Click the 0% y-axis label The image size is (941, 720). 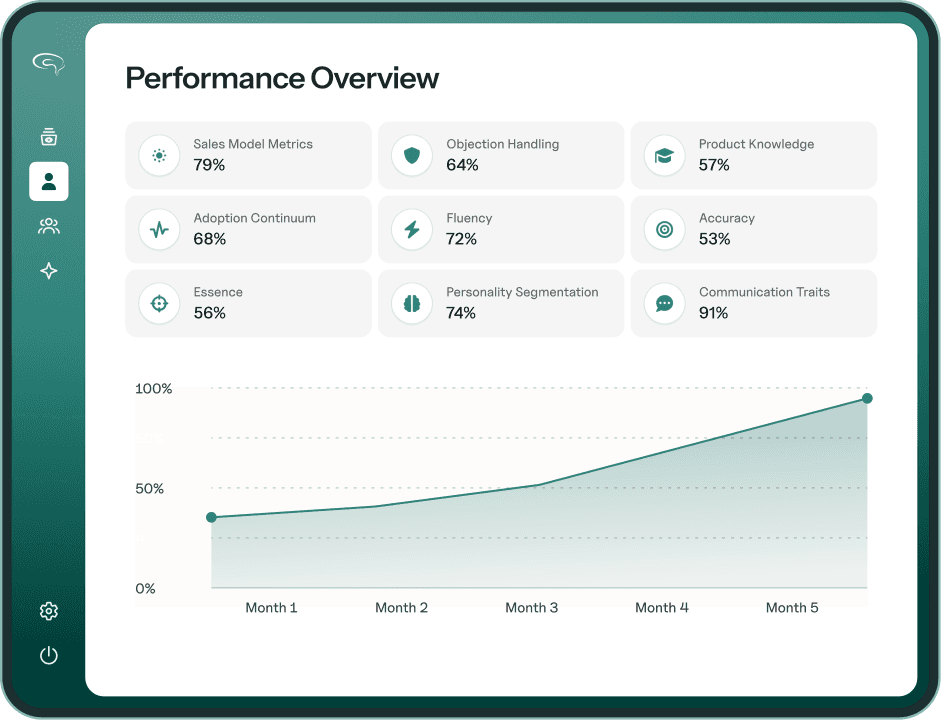pos(145,589)
